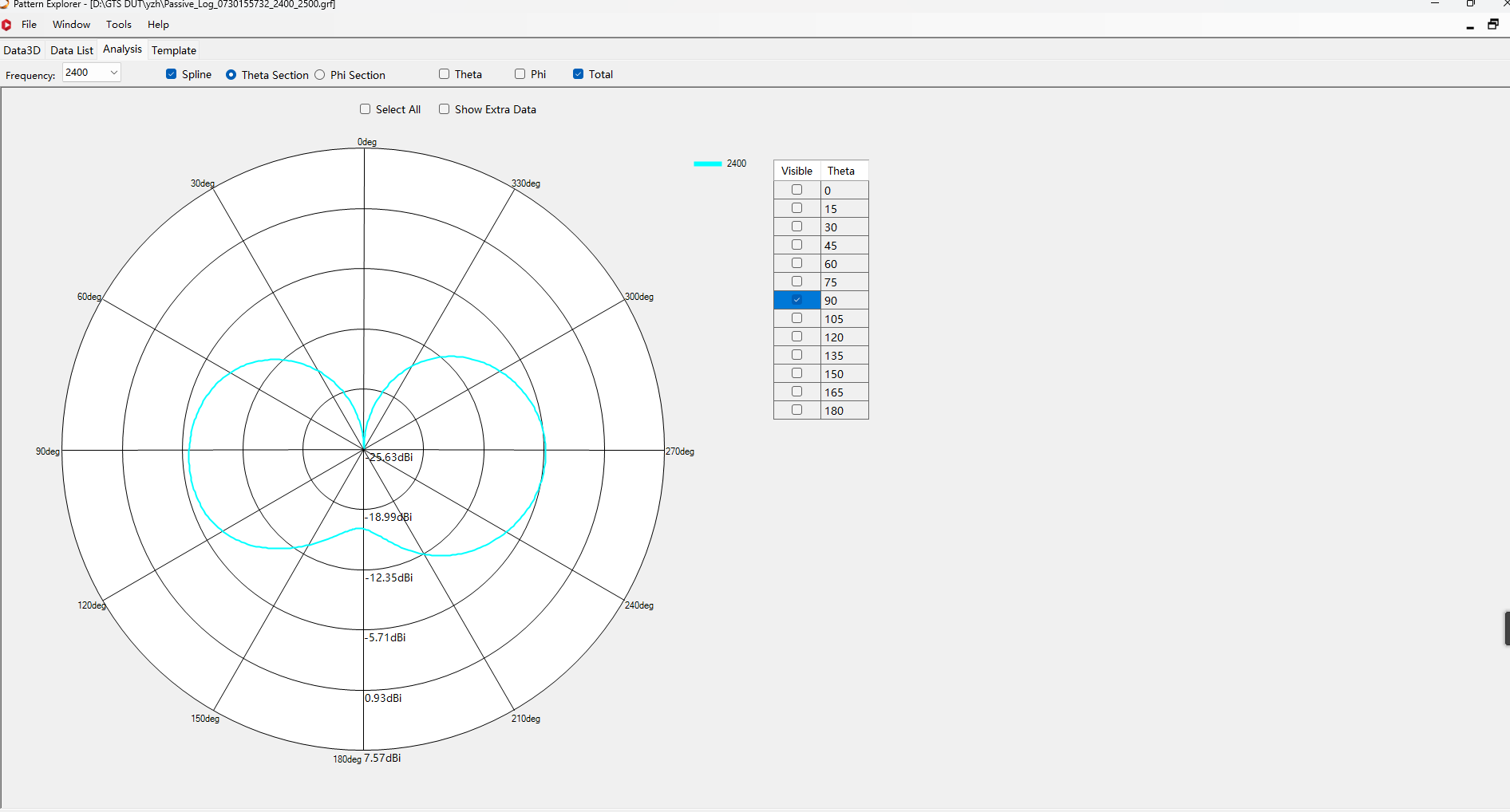
Task: Toggle visibility for Theta 0 row
Action: [x=797, y=190]
